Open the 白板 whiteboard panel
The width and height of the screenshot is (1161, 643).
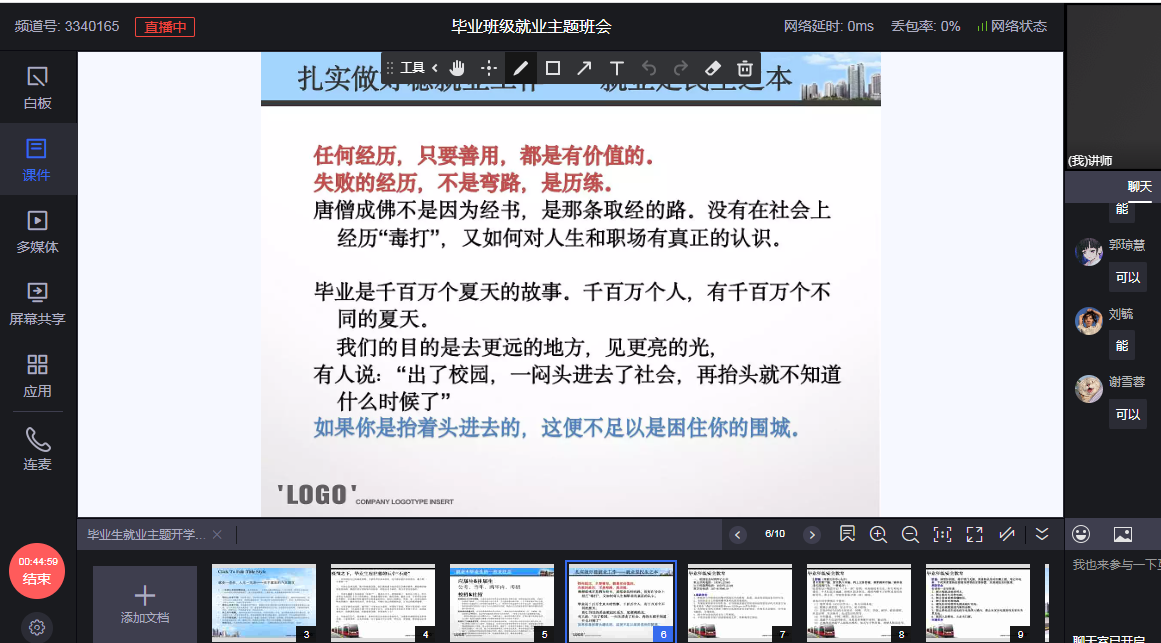pyautogui.click(x=37, y=87)
